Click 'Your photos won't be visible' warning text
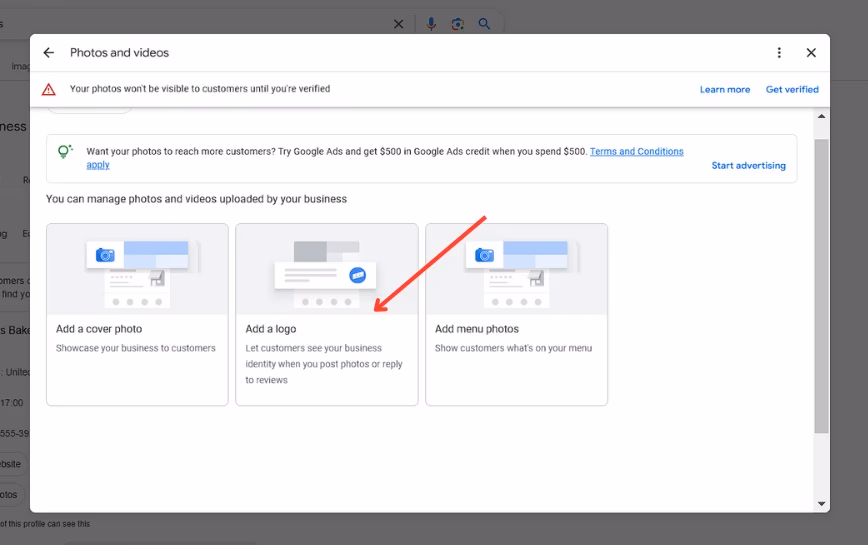 coord(200,89)
